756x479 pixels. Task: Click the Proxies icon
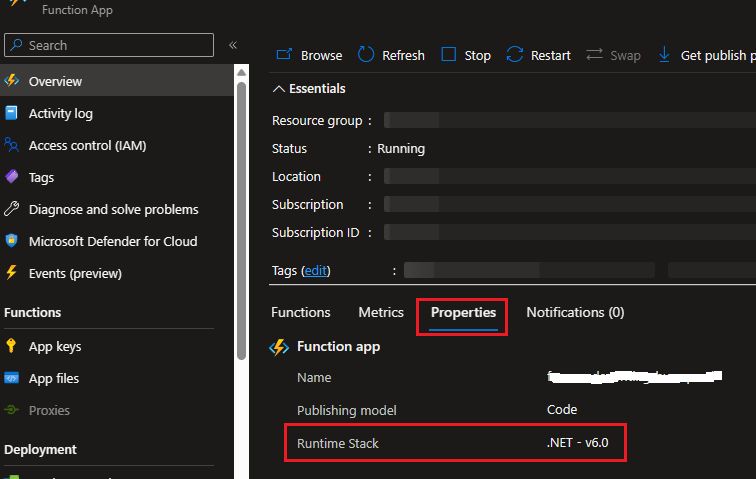pos(11,410)
